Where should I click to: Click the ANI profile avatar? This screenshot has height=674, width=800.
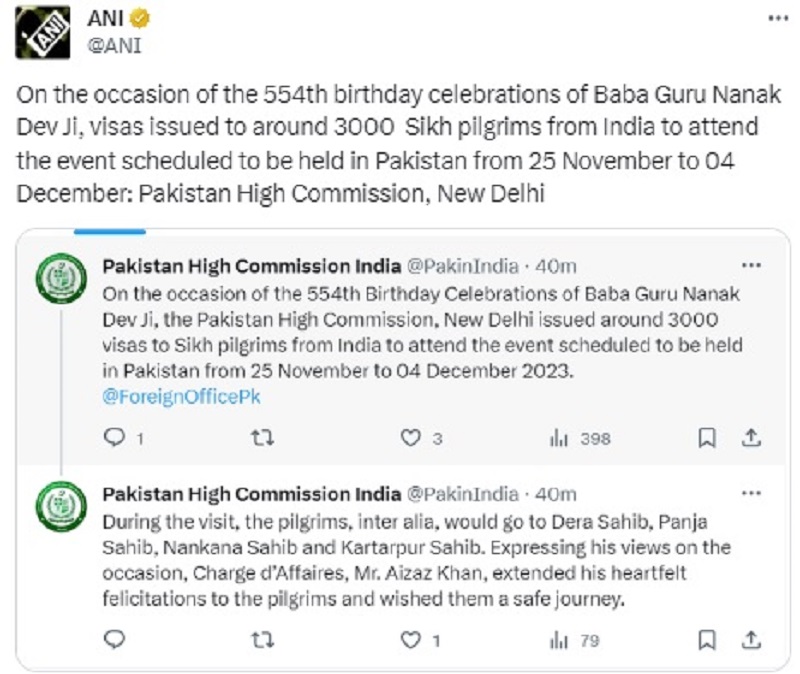point(42,32)
